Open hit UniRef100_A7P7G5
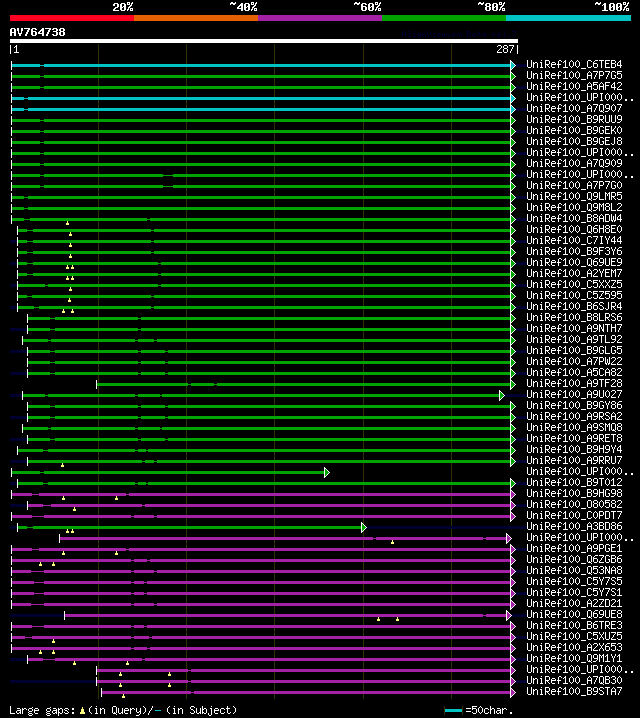 tap(574, 75)
